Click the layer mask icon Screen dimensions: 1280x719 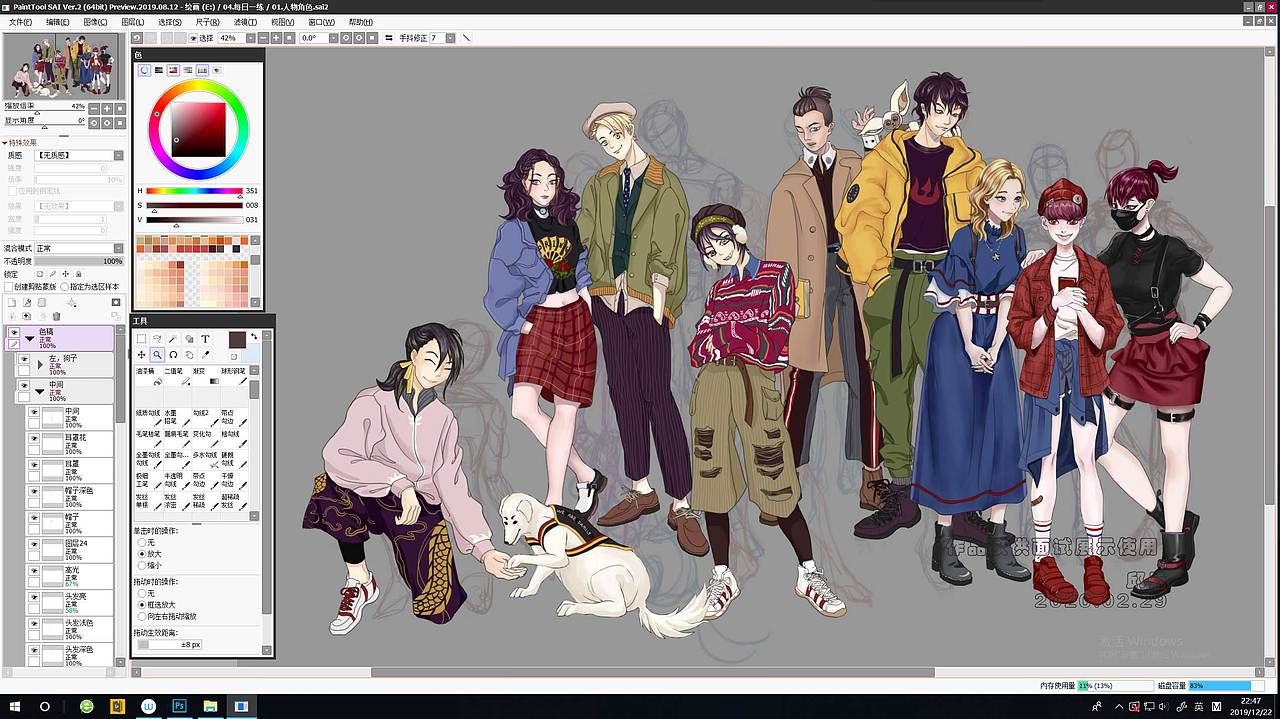tap(115, 302)
